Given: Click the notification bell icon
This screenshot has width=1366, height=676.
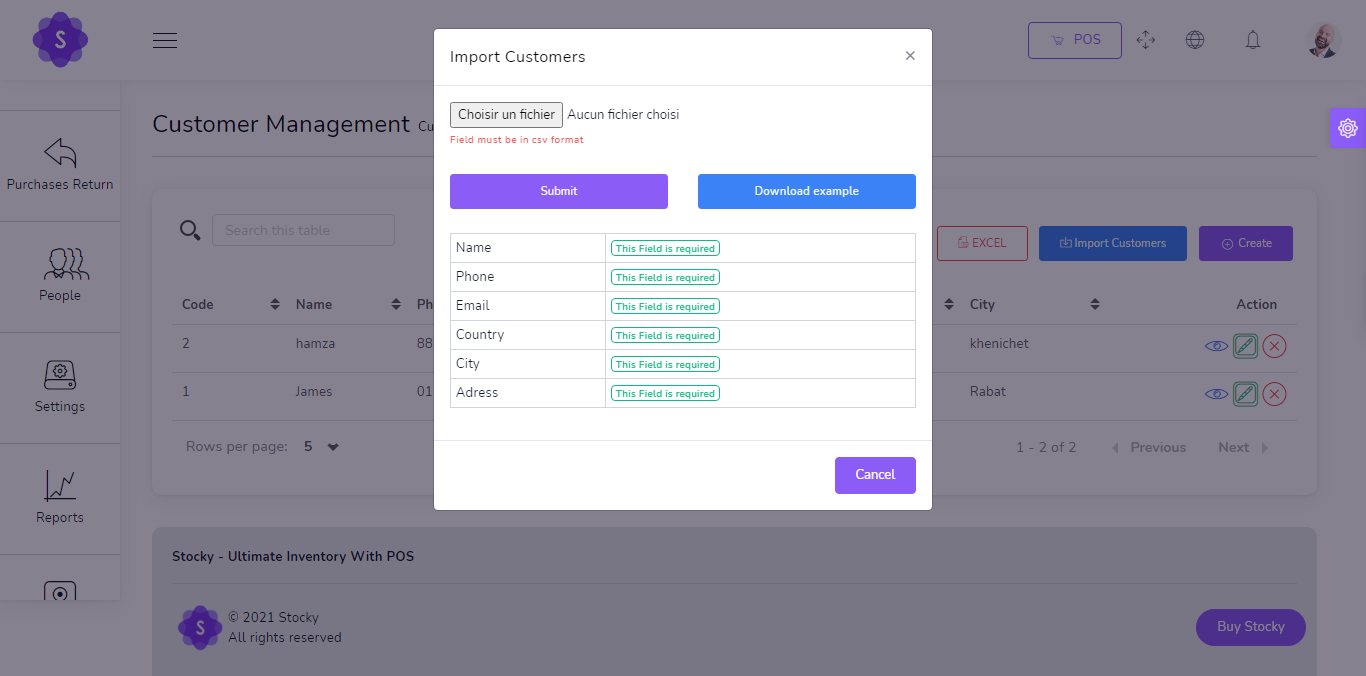Looking at the screenshot, I should pos(1252,40).
